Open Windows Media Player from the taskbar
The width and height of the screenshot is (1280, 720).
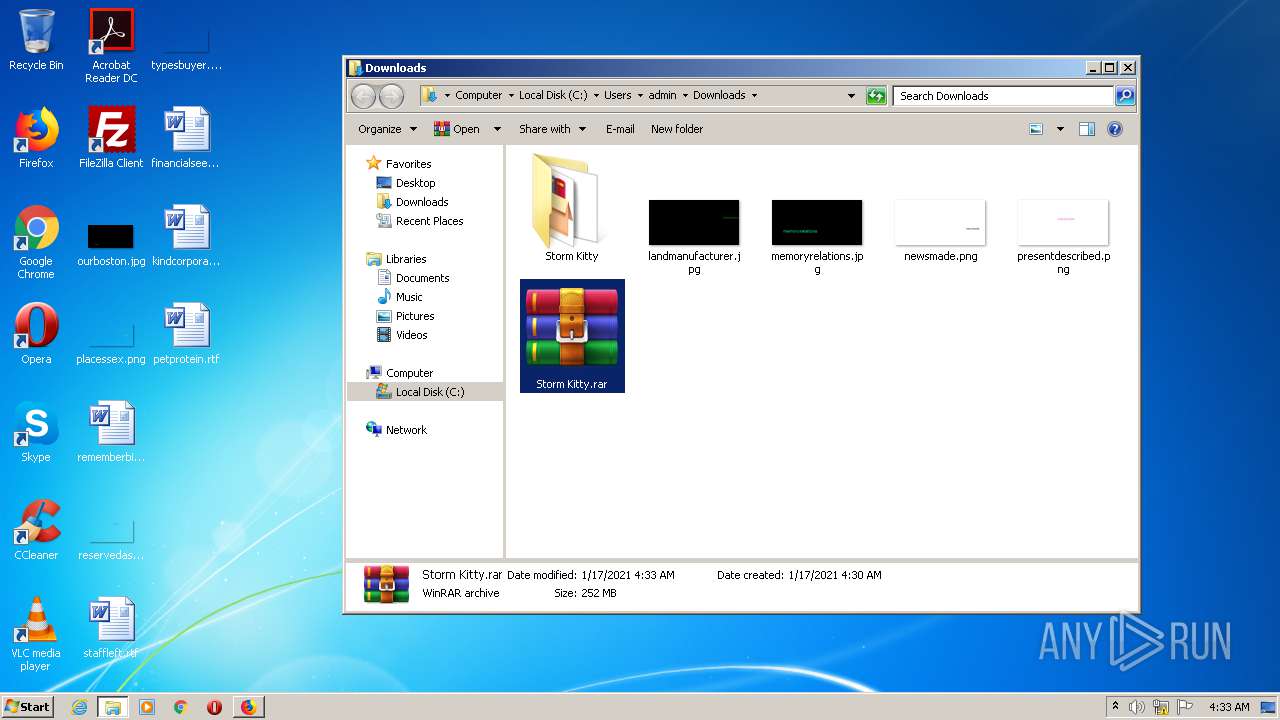click(x=147, y=707)
